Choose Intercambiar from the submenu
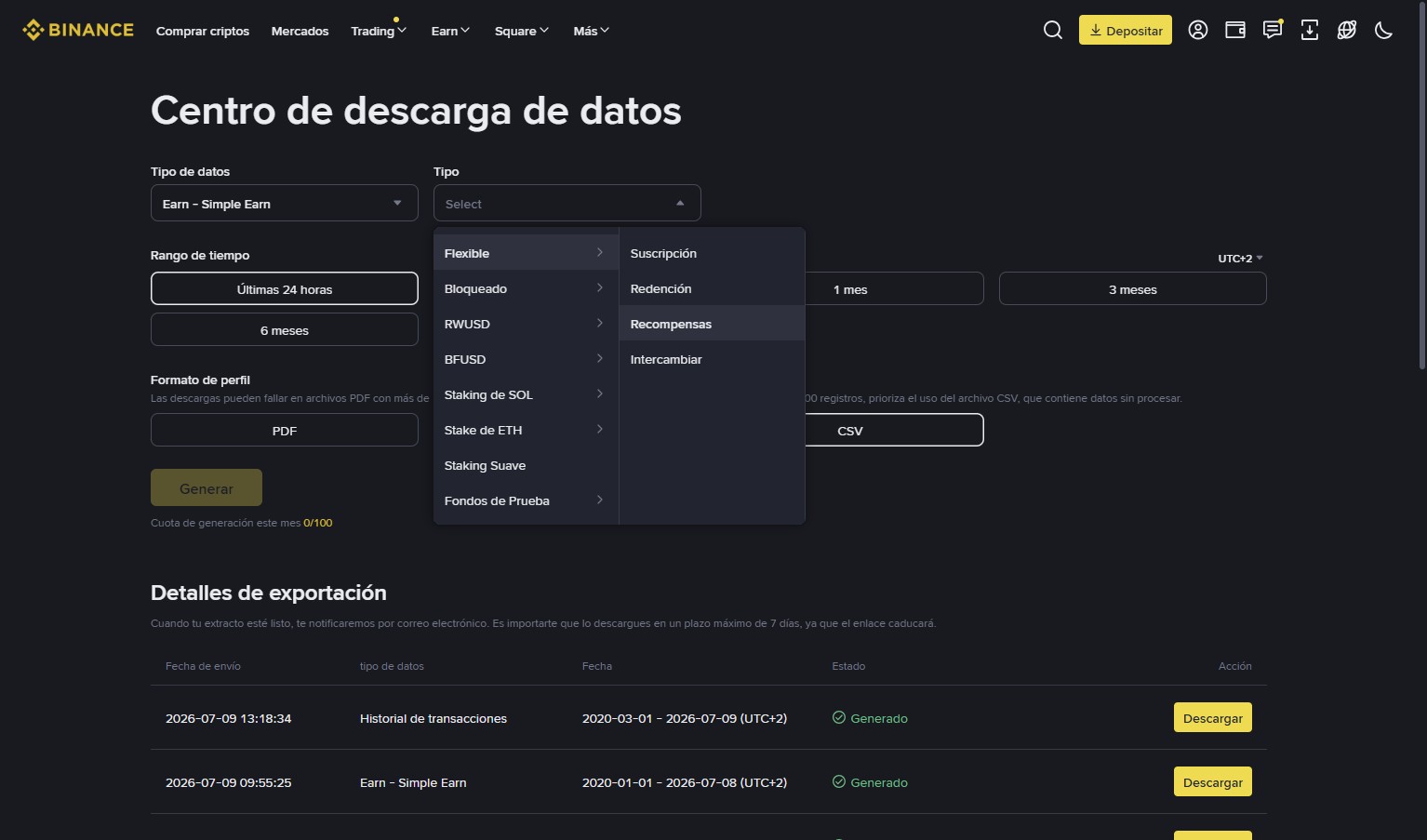 tap(712, 359)
